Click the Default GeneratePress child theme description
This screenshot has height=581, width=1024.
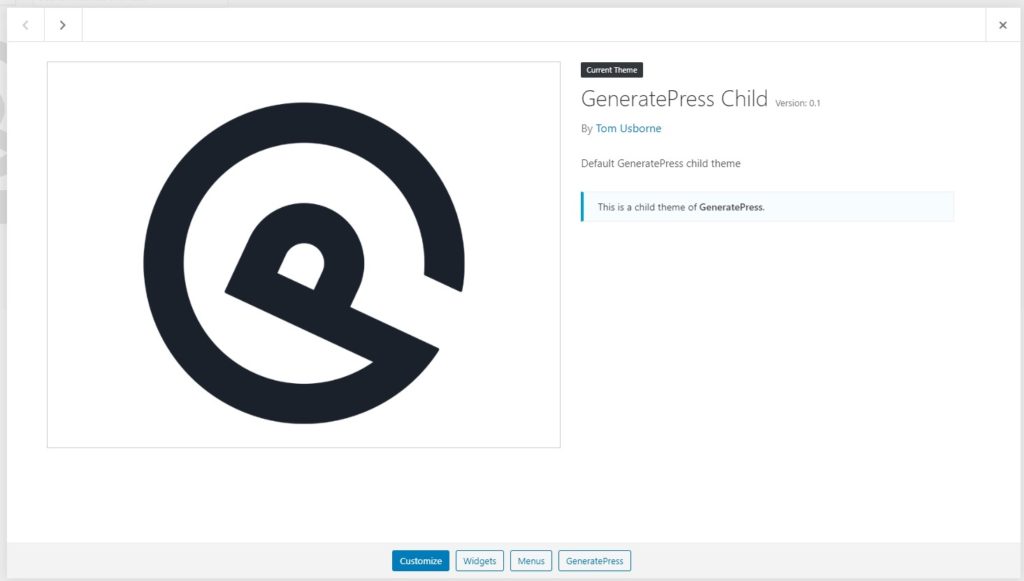point(660,163)
